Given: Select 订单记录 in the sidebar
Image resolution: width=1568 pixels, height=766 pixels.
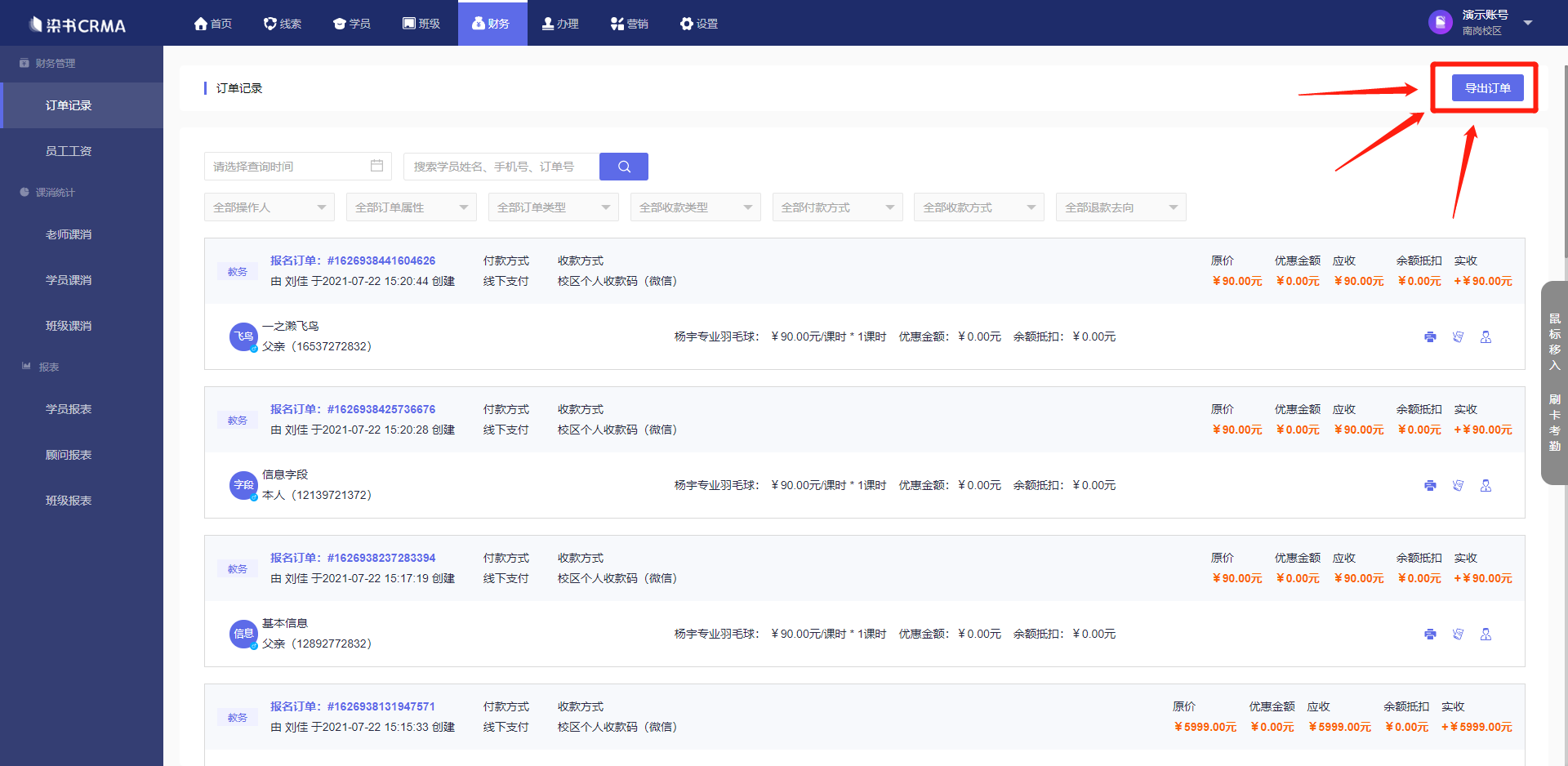Looking at the screenshot, I should click(82, 105).
